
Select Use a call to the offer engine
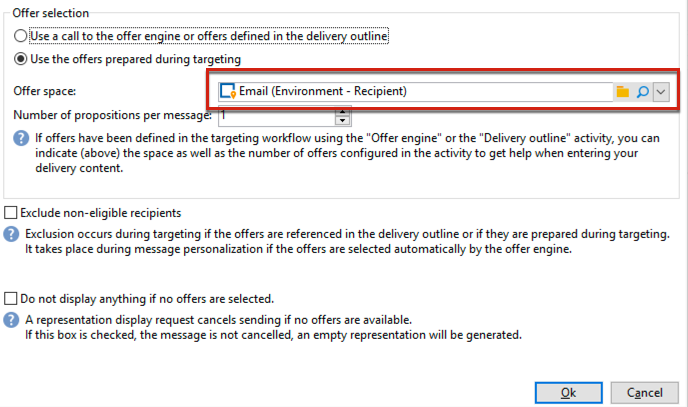[21, 36]
